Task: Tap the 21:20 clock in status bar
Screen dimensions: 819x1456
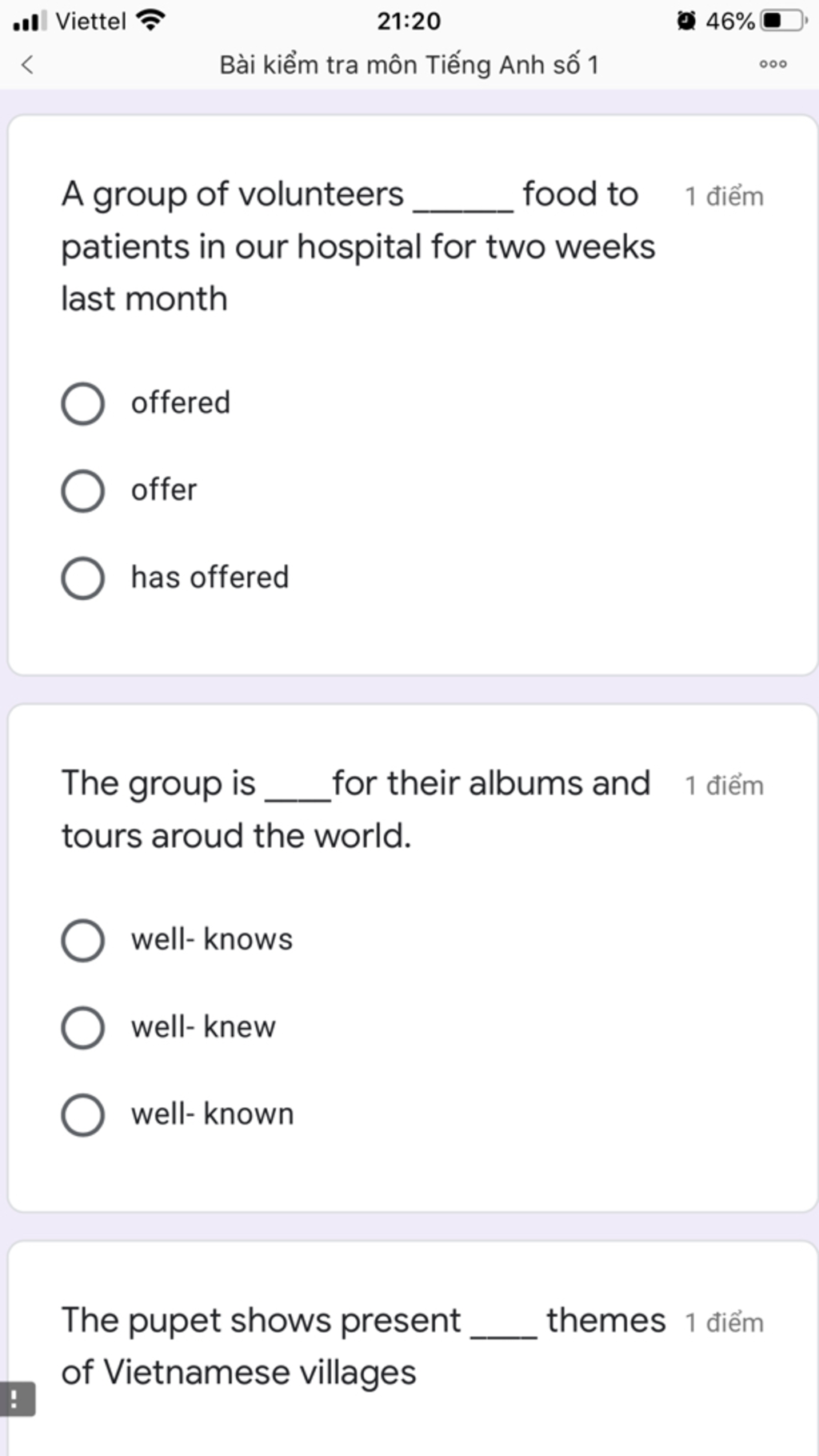Action: 409,21
